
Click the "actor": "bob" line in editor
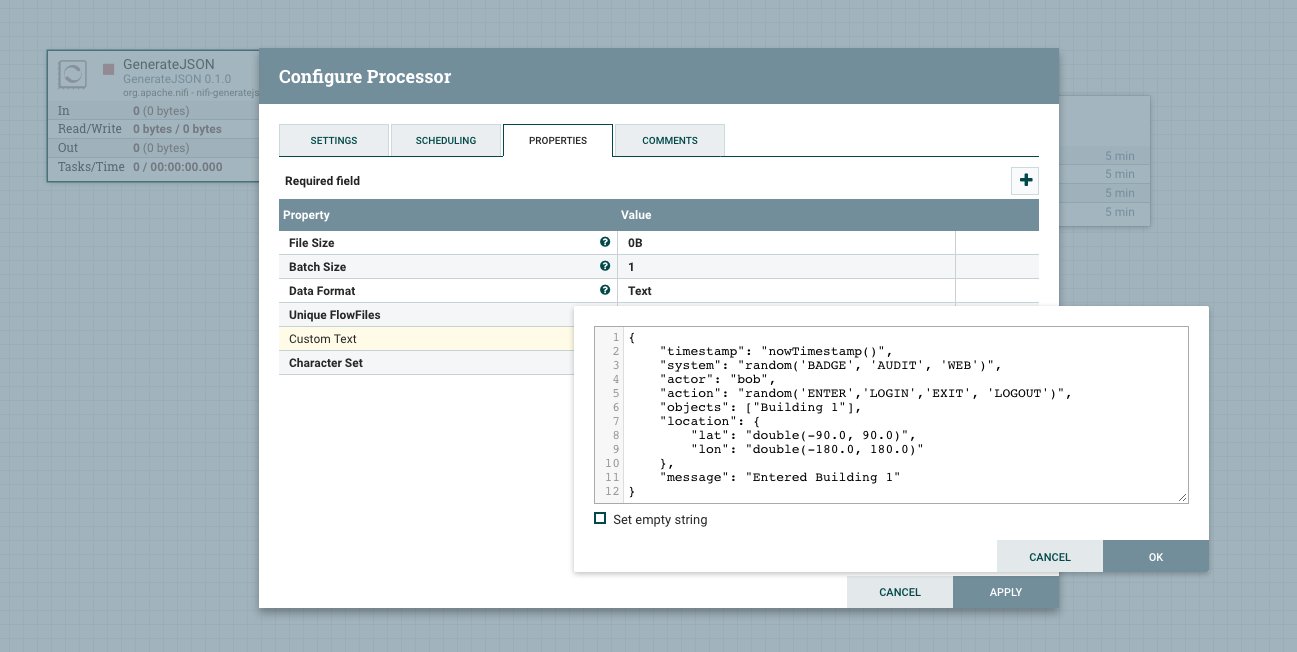tap(718, 379)
